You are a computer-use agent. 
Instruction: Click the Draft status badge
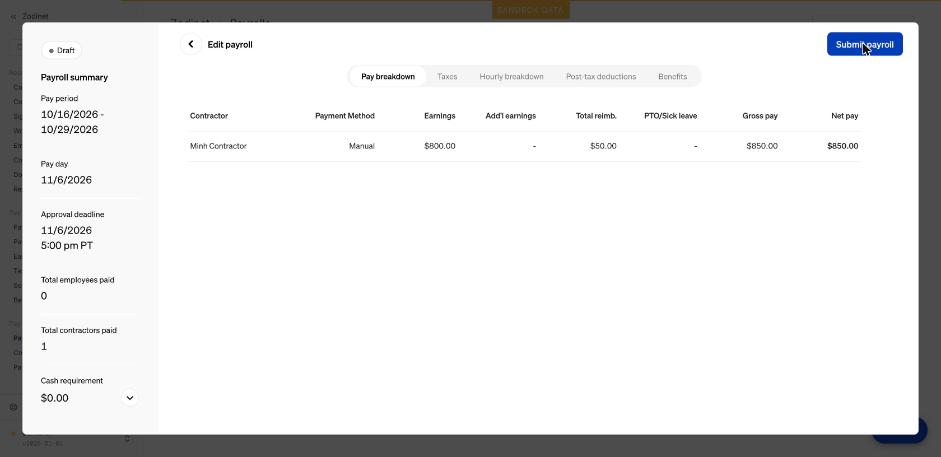(62, 50)
